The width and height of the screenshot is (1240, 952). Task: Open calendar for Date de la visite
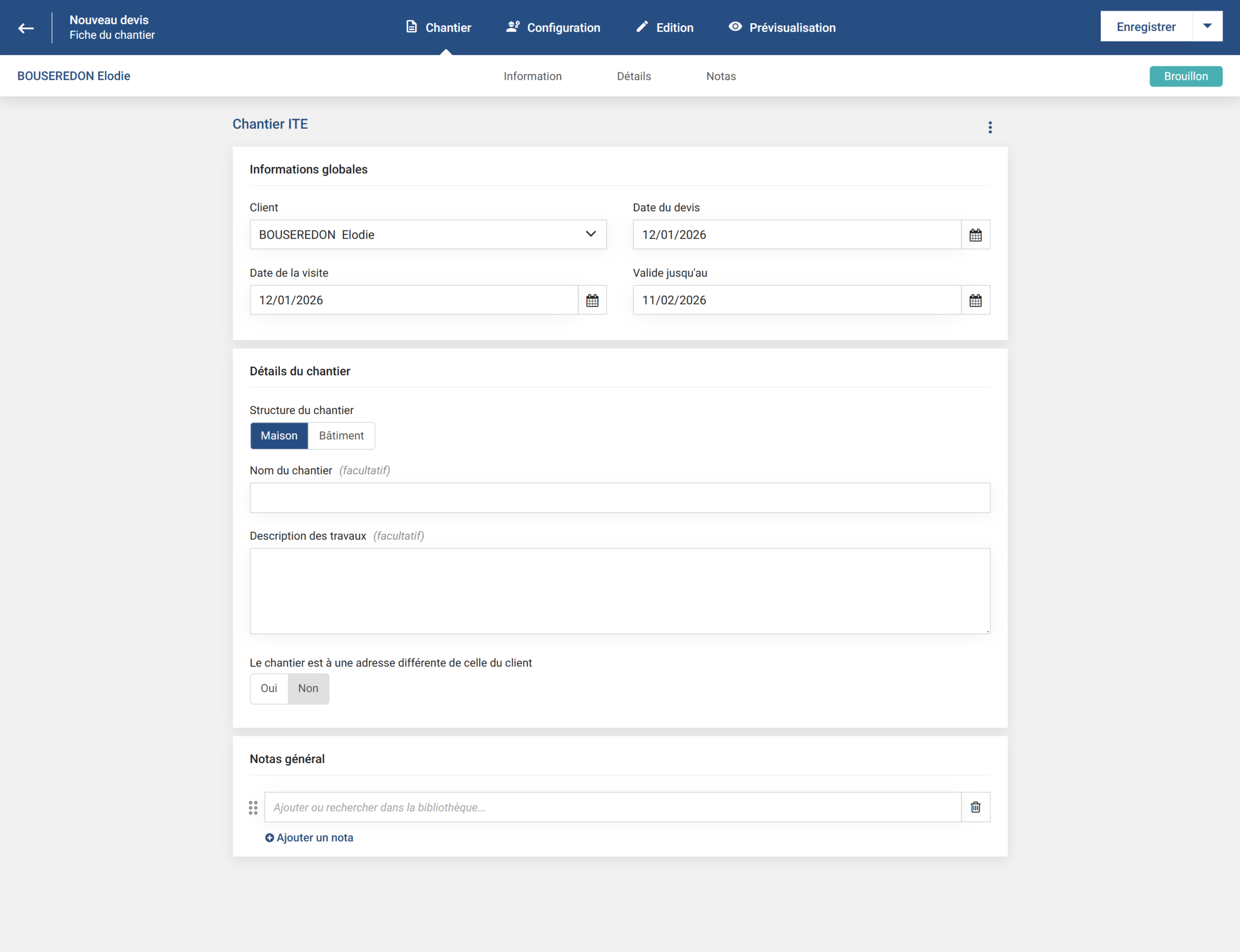pyautogui.click(x=592, y=300)
